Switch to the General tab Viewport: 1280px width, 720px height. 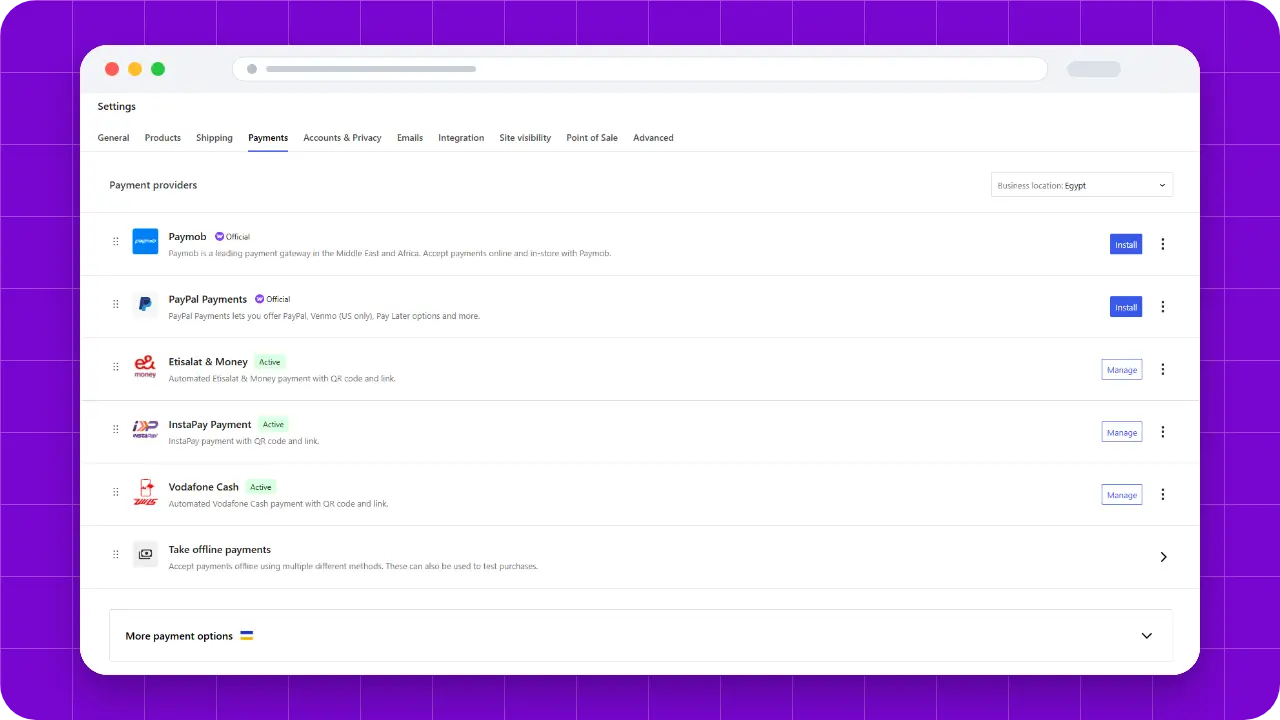(x=113, y=138)
